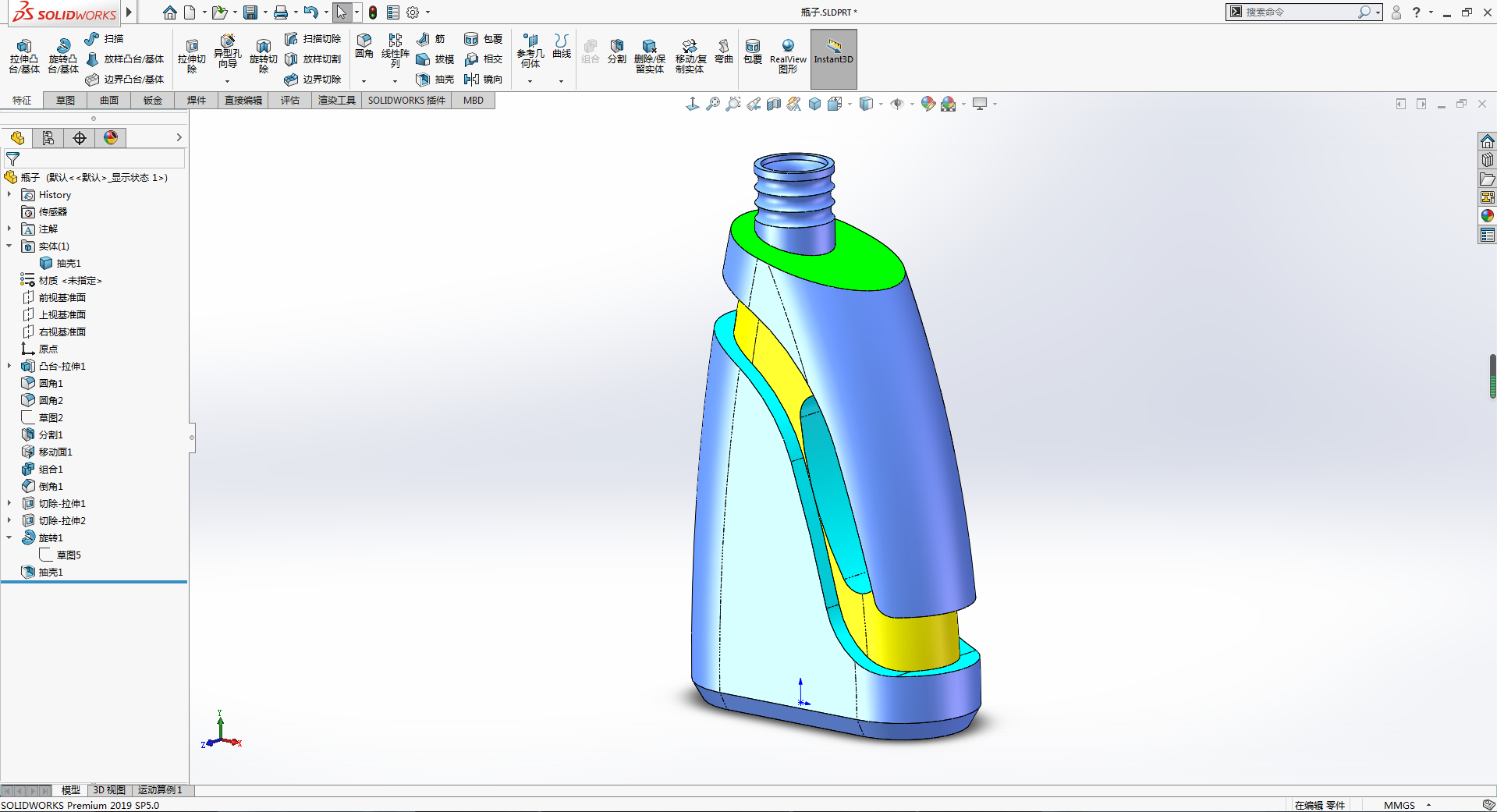Click the Section View icon in view toolbar
This screenshot has width=1497, height=812.
pyautogui.click(x=774, y=104)
